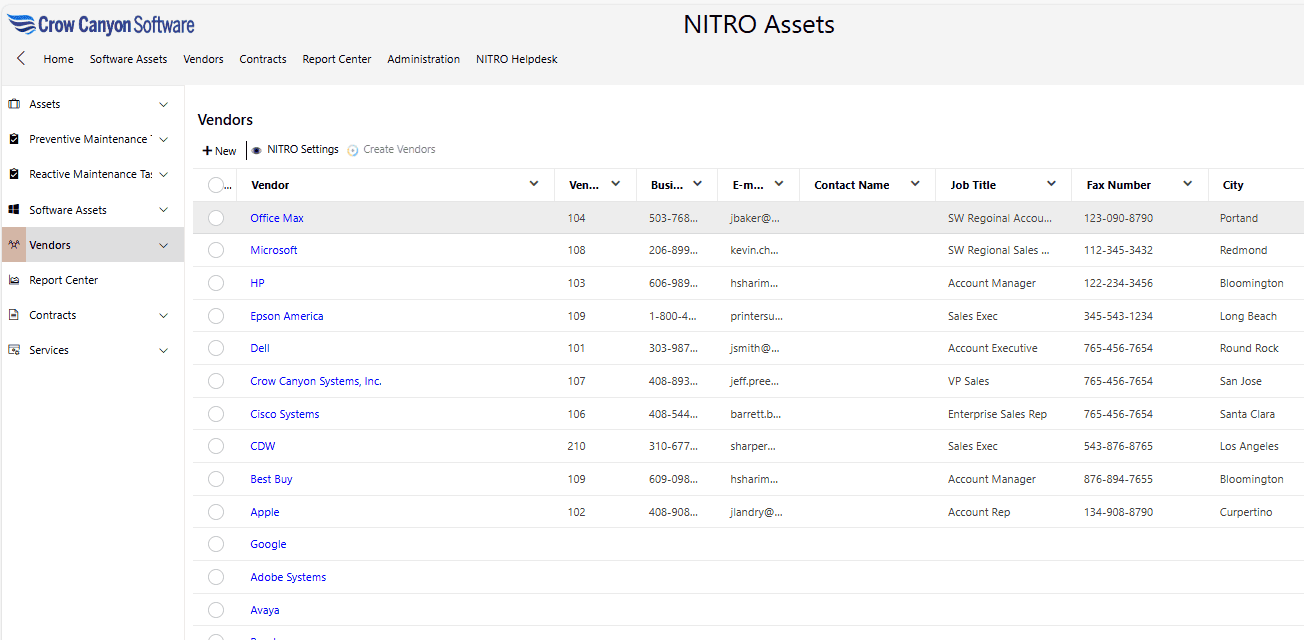
Task: Click the back arrow icon near Home
Action: (x=21, y=59)
